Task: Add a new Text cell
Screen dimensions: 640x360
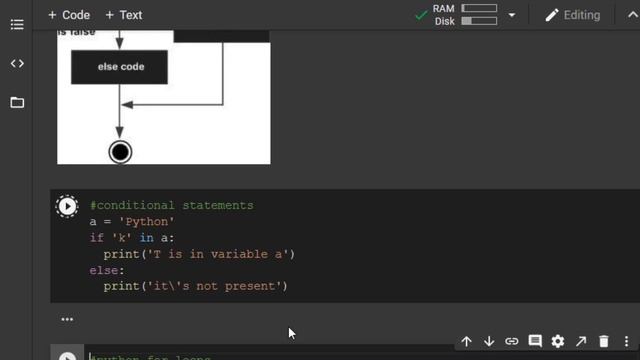Action: pos(124,15)
